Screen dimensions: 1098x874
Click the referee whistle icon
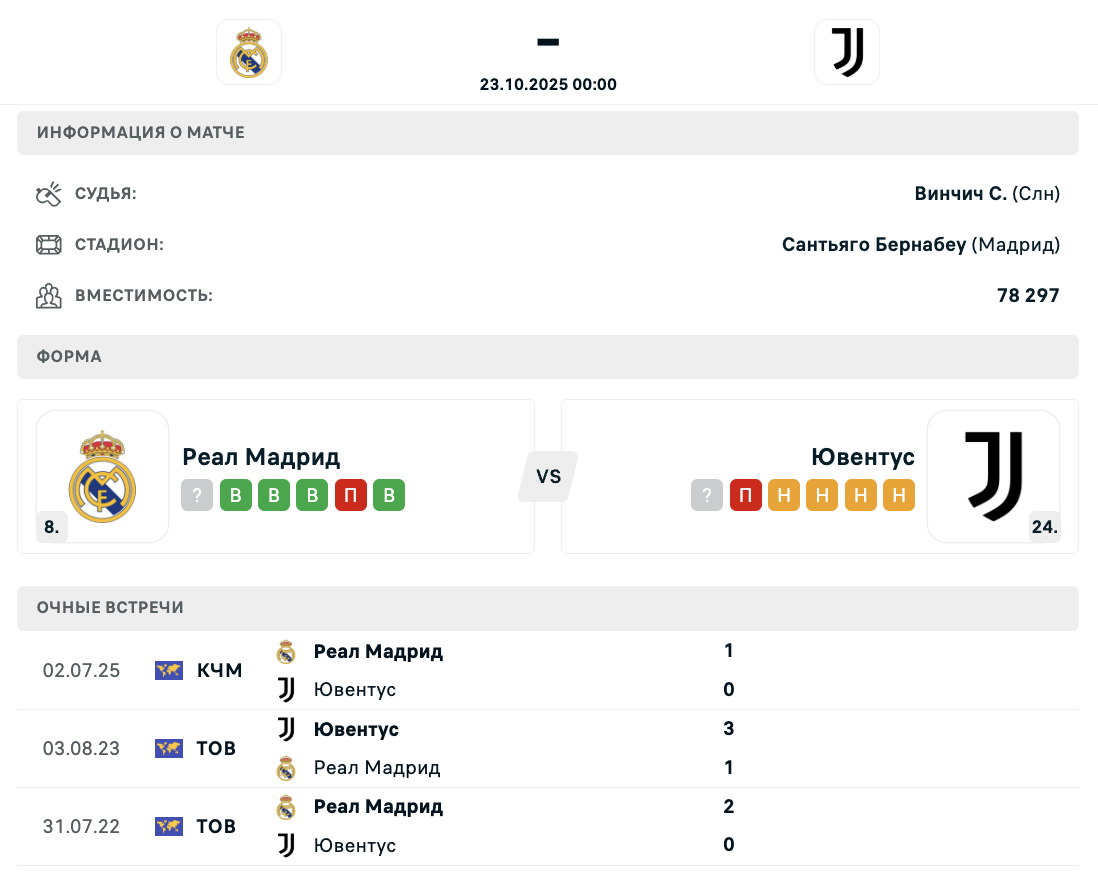49,194
